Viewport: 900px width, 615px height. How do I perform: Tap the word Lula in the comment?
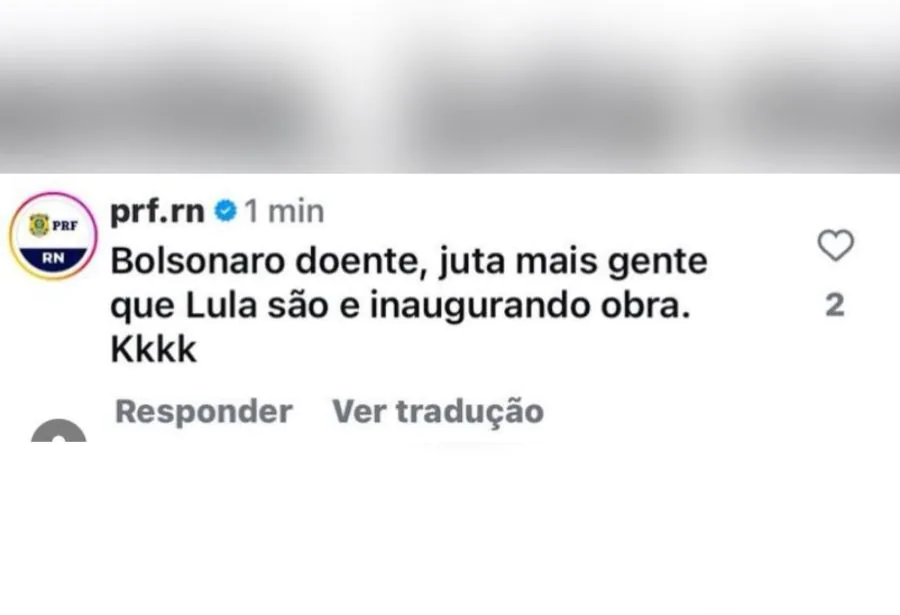point(221,305)
